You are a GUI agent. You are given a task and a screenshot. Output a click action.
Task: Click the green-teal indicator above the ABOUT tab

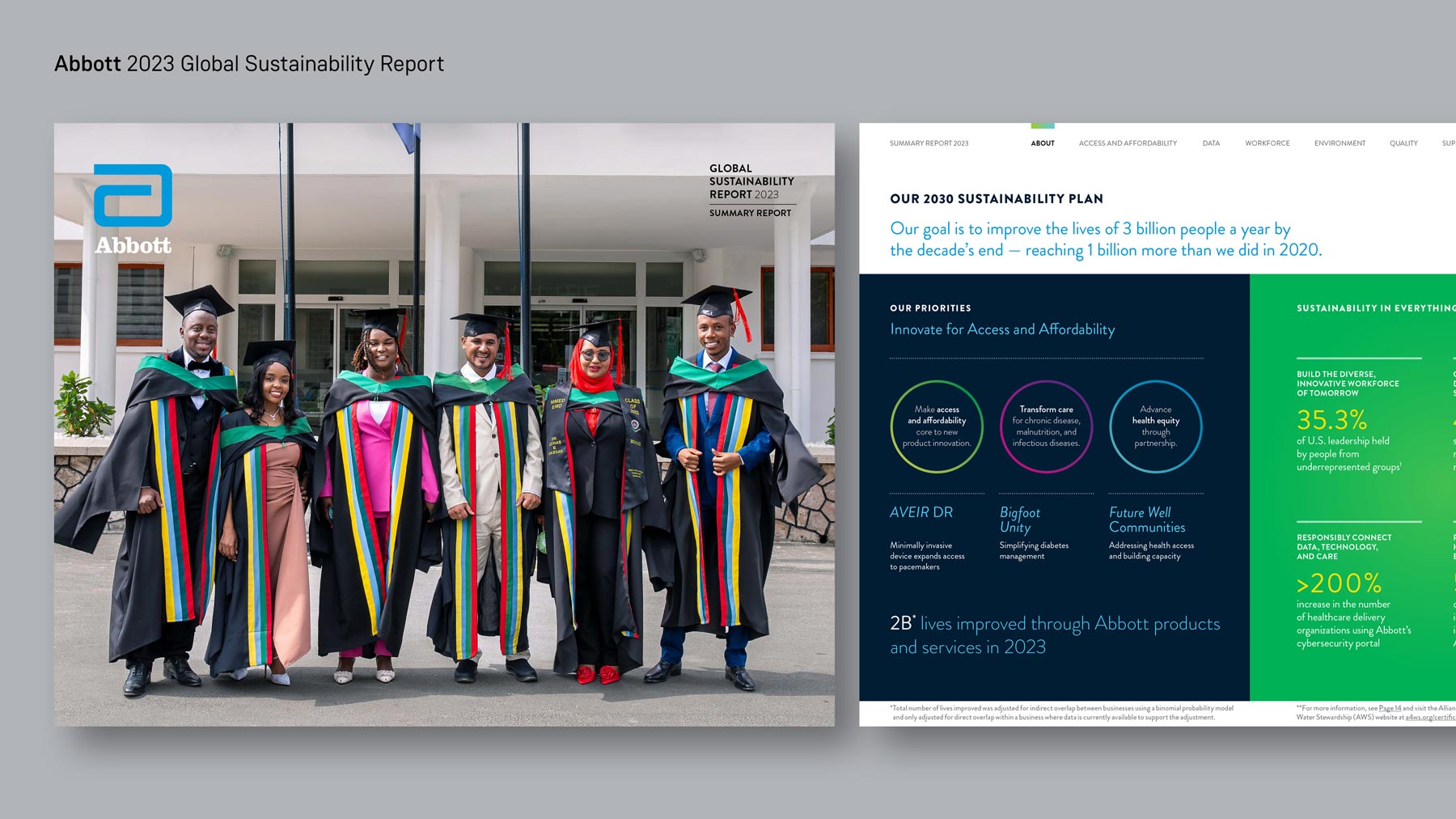click(1042, 127)
